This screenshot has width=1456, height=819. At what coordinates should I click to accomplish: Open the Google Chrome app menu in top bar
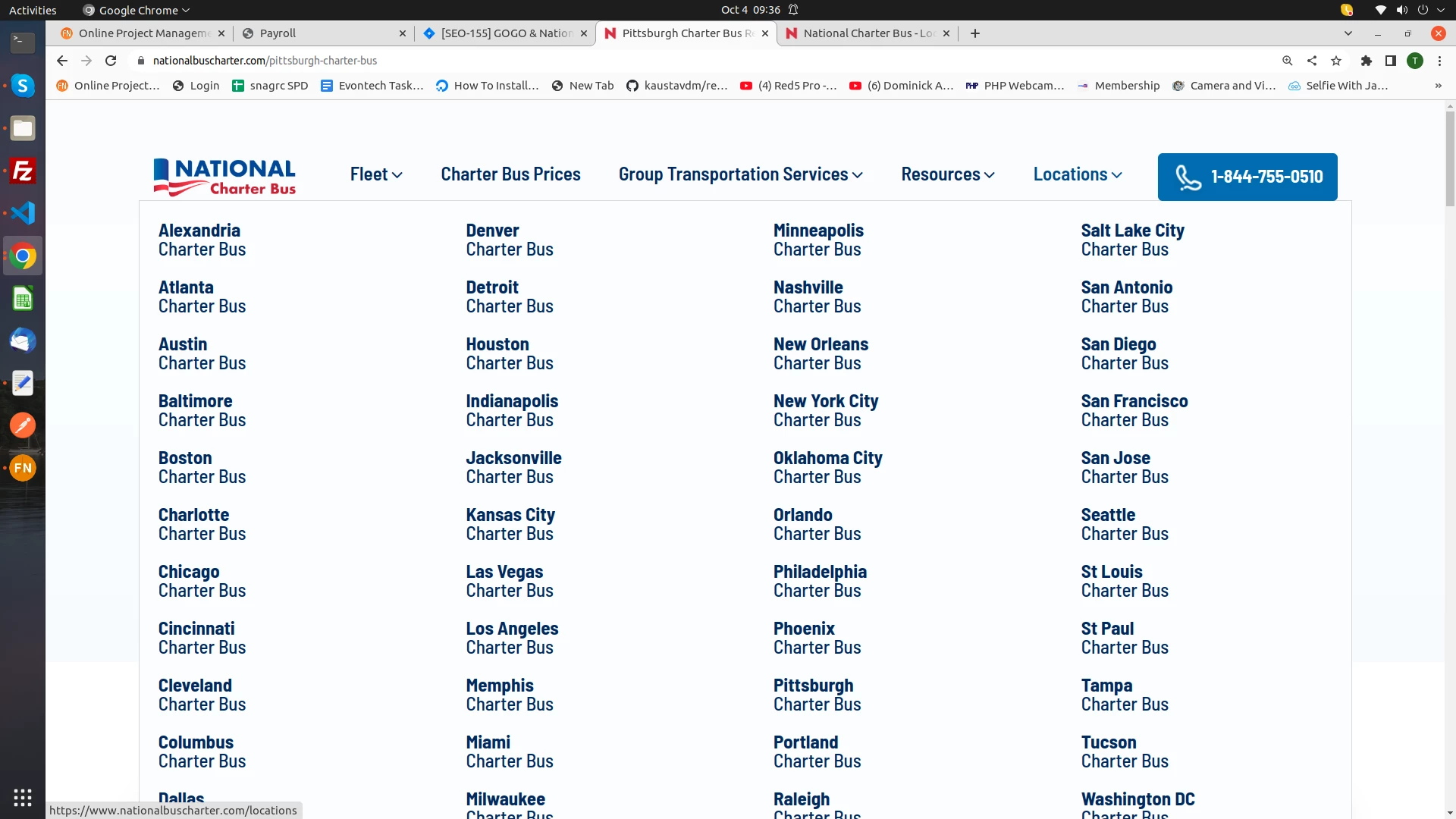pos(136,10)
